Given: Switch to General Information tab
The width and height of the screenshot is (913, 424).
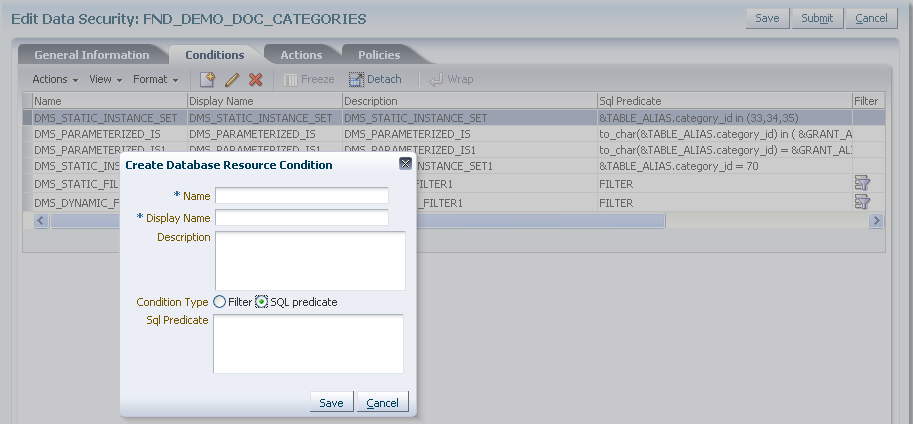Looking at the screenshot, I should pyautogui.click(x=92, y=55).
